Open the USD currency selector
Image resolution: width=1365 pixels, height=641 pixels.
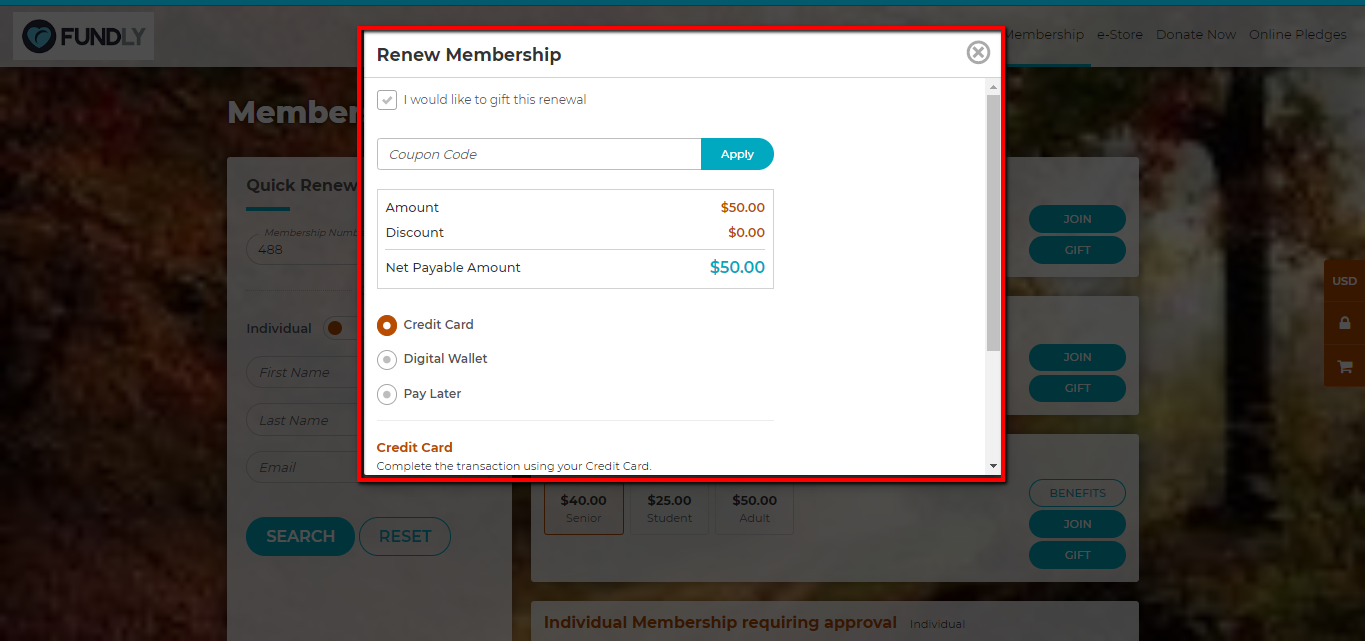click(1344, 281)
